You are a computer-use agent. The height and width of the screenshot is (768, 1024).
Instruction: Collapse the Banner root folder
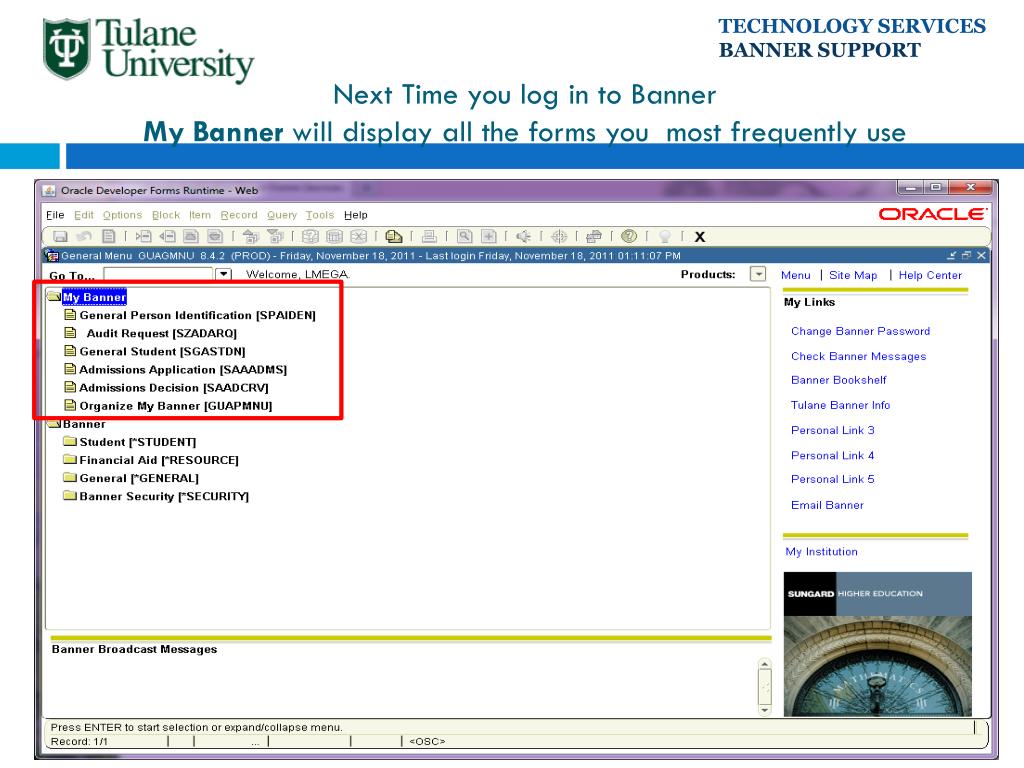(54, 424)
